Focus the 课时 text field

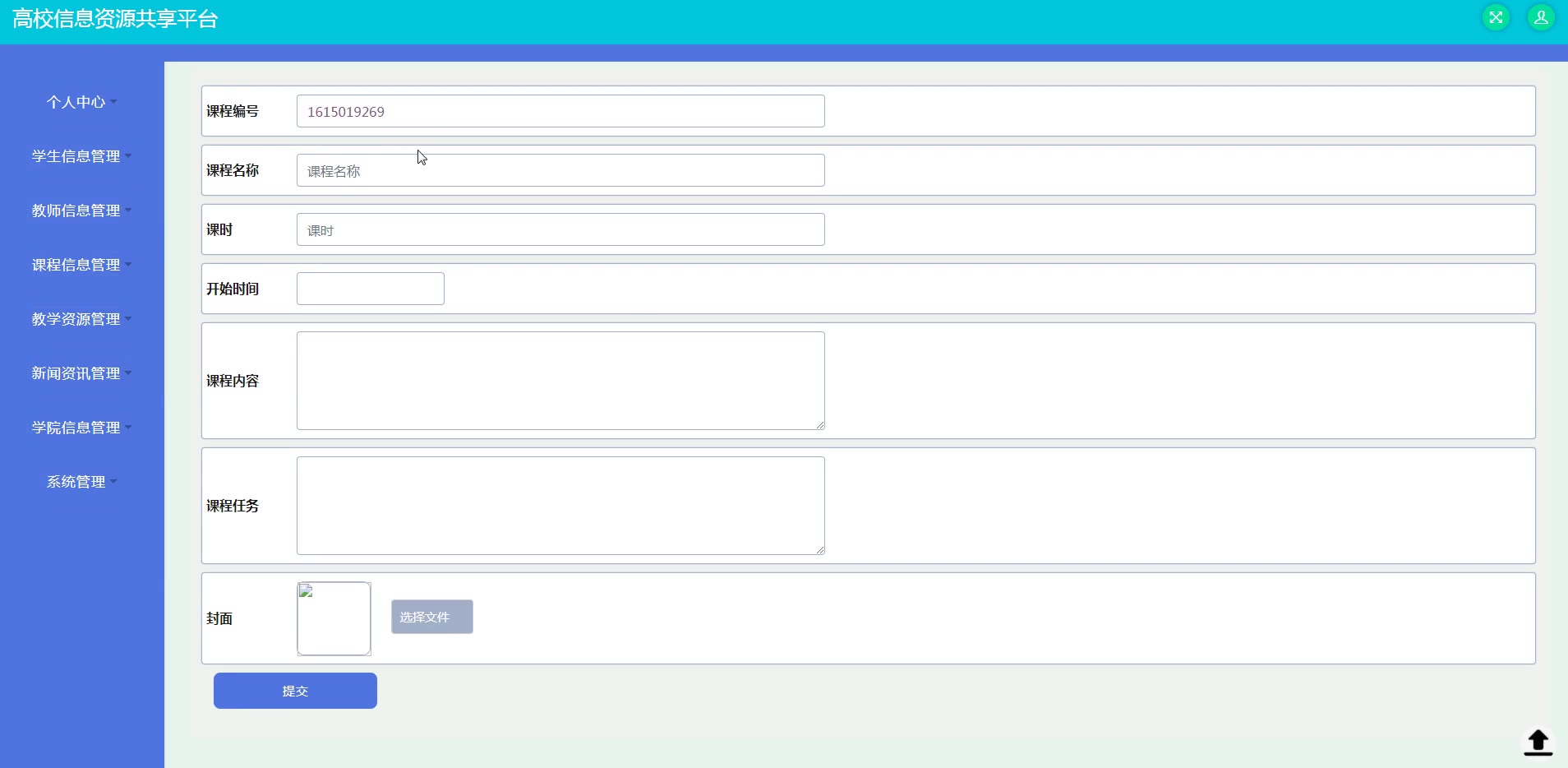560,229
